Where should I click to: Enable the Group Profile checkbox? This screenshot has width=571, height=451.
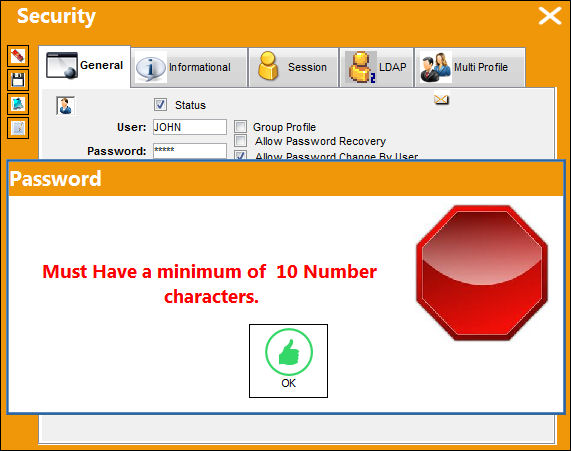[x=240, y=127]
